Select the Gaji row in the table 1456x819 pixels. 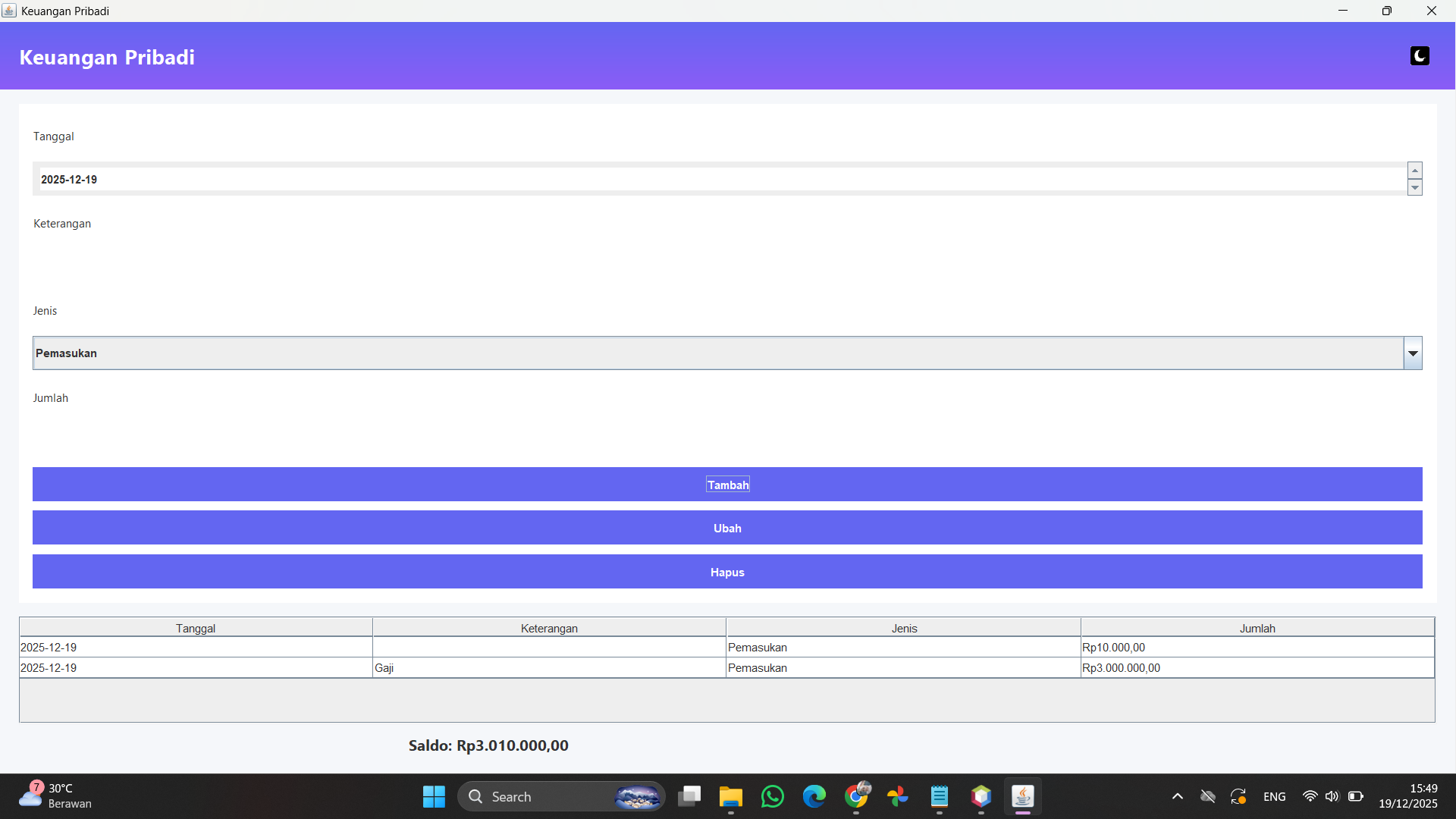(548, 668)
